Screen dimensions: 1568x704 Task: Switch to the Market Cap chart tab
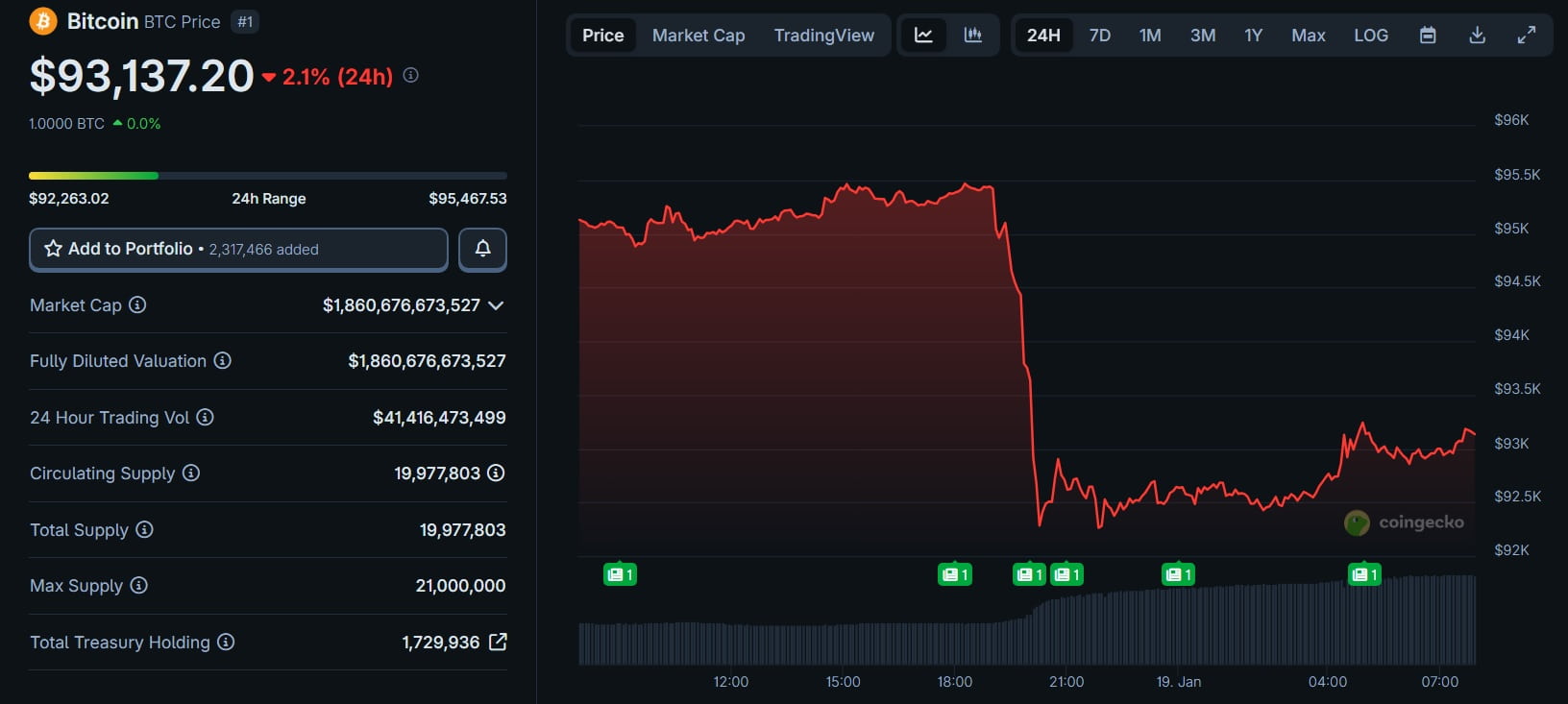(698, 36)
